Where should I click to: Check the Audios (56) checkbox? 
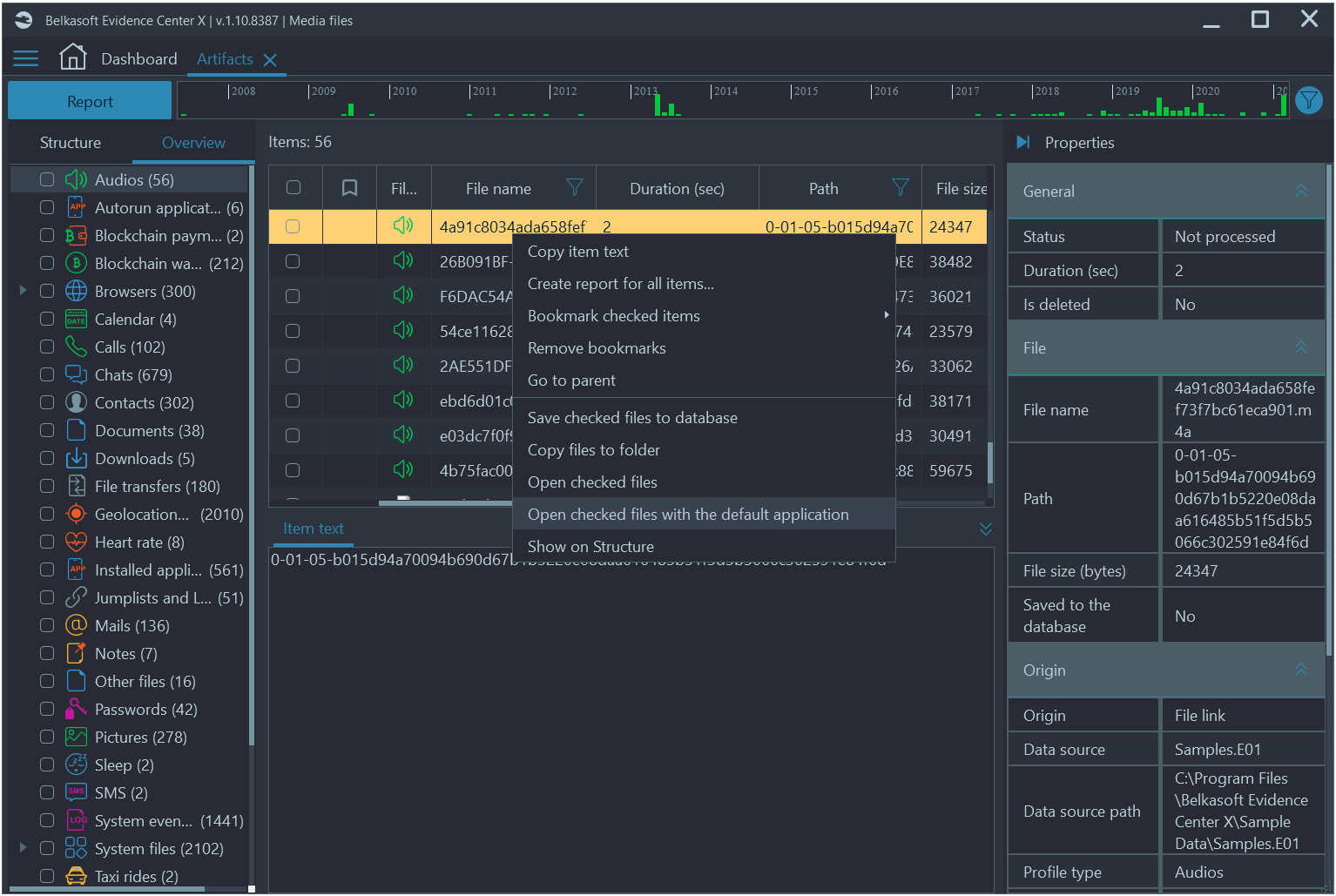47,179
